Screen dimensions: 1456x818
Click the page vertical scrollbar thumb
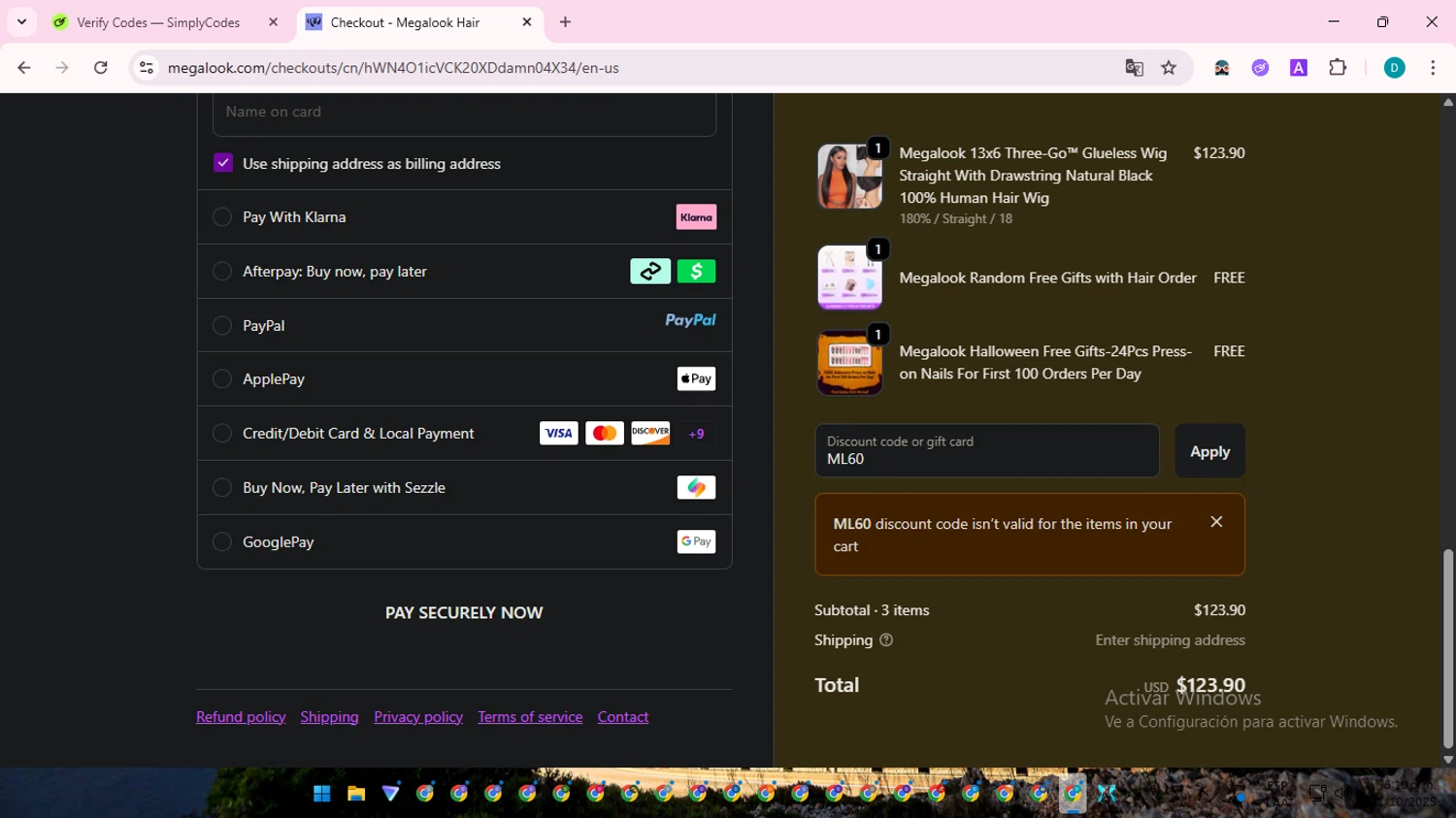tap(1448, 649)
